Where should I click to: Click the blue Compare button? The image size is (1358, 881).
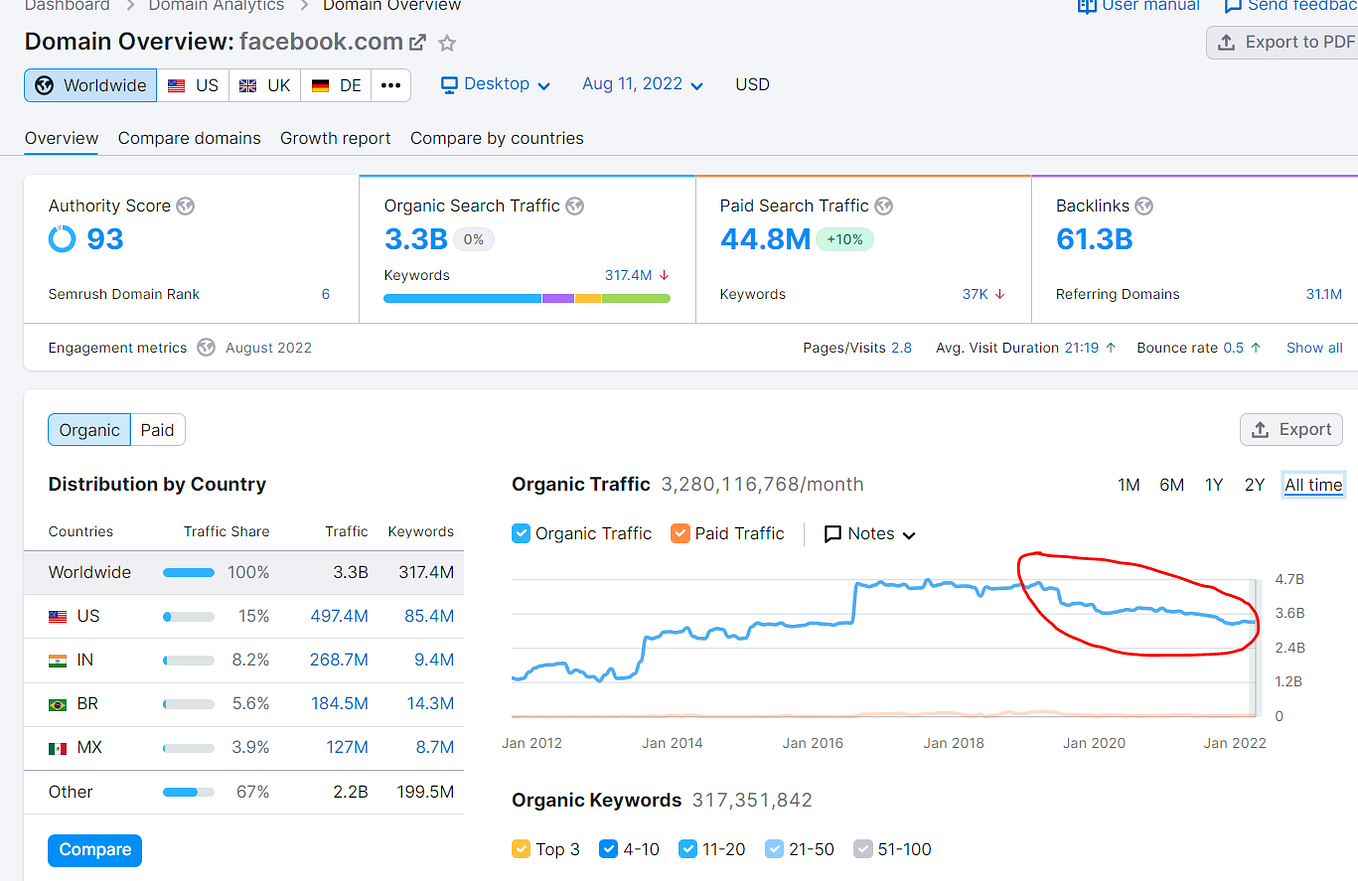95,850
